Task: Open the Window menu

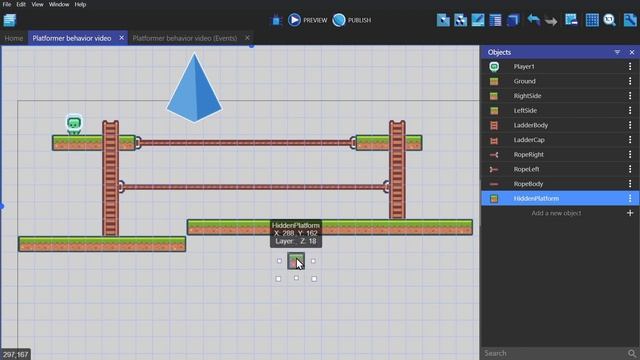Action: pos(59,4)
